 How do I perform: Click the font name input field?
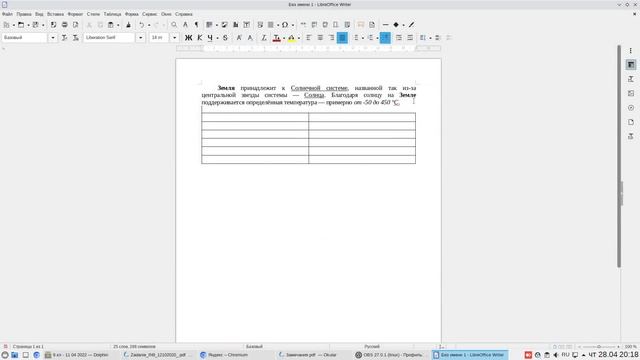coord(109,38)
